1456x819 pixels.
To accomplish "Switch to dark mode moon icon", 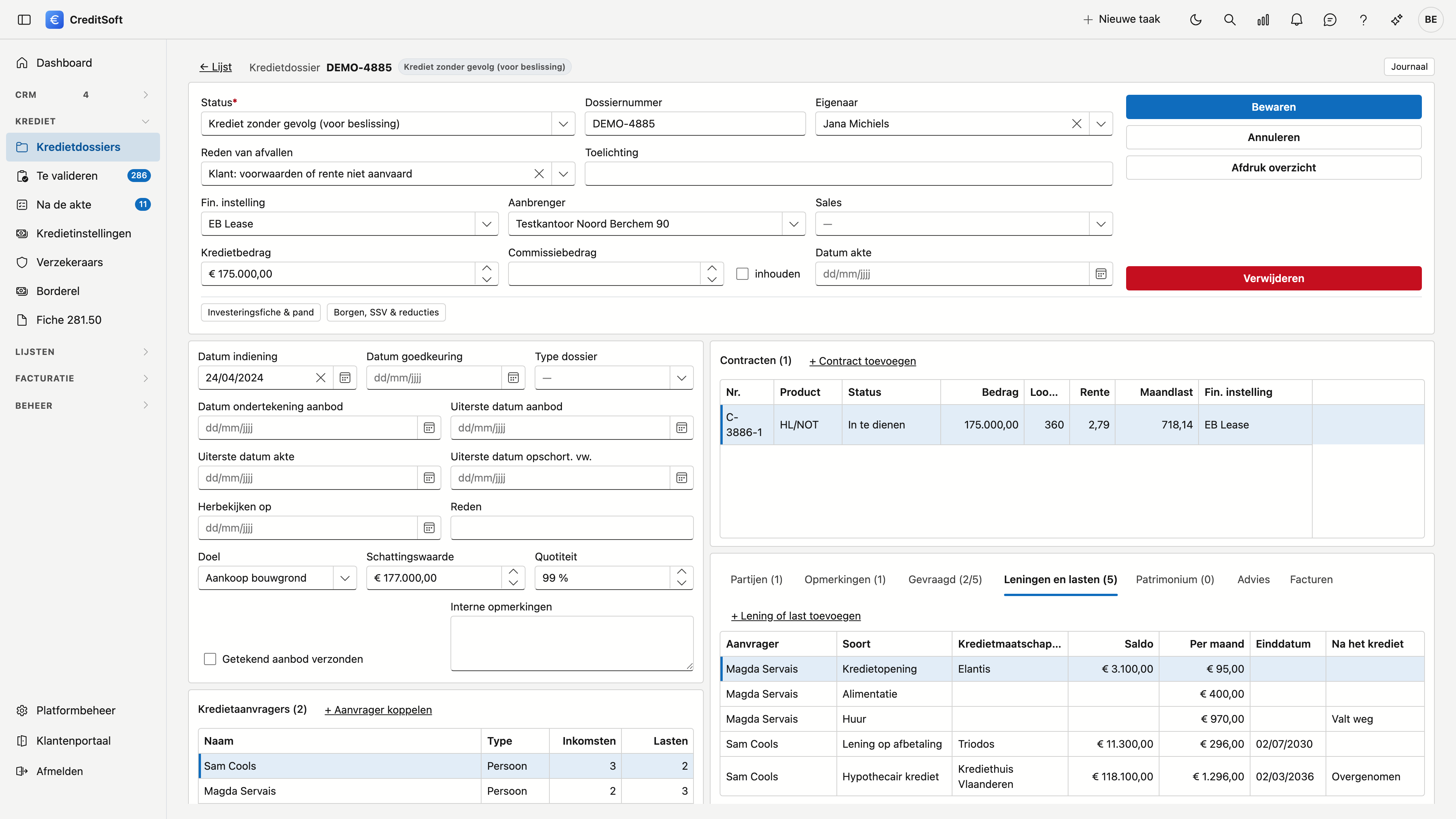I will pyautogui.click(x=1196, y=20).
